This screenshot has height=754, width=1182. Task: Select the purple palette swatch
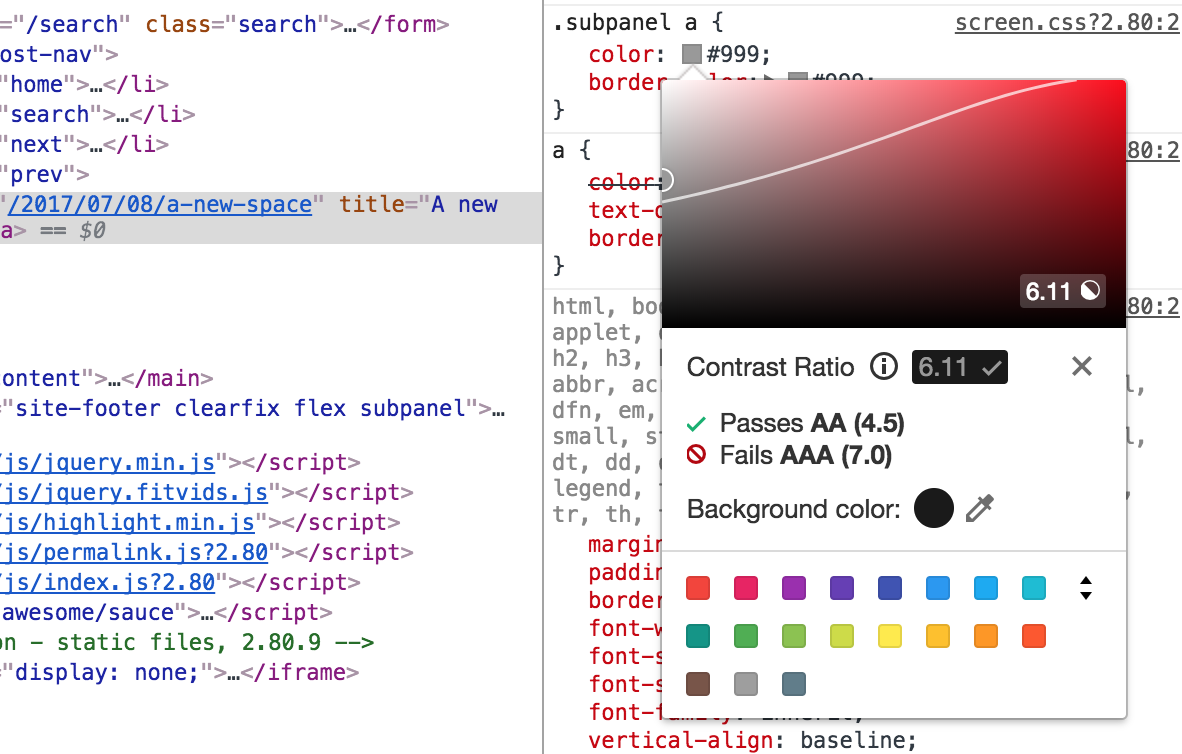(794, 588)
